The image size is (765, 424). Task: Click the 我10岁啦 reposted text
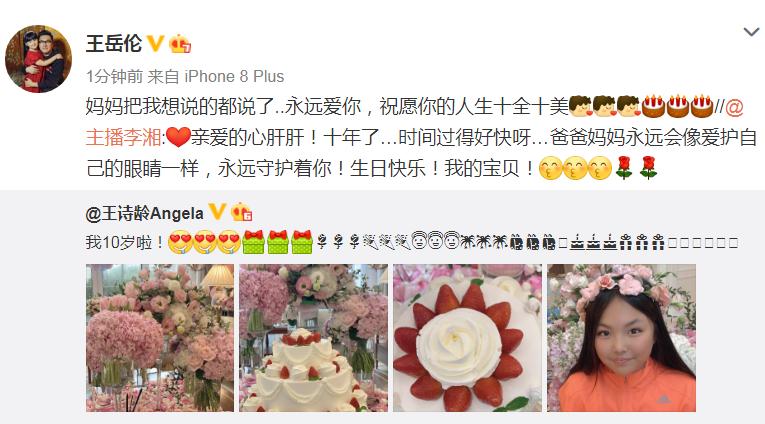click(125, 242)
